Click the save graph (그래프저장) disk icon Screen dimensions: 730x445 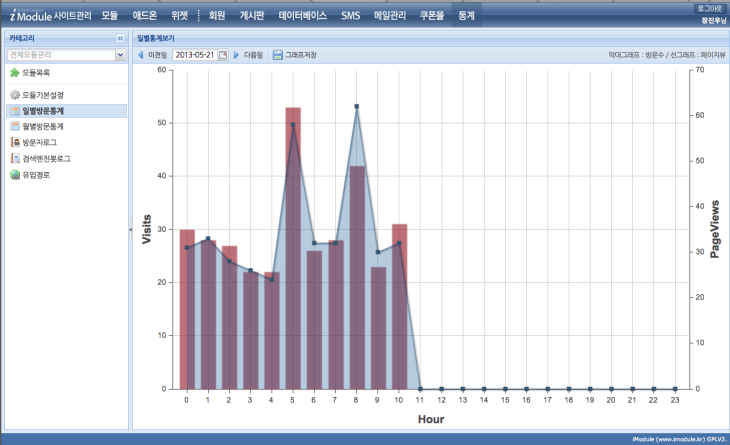point(277,55)
